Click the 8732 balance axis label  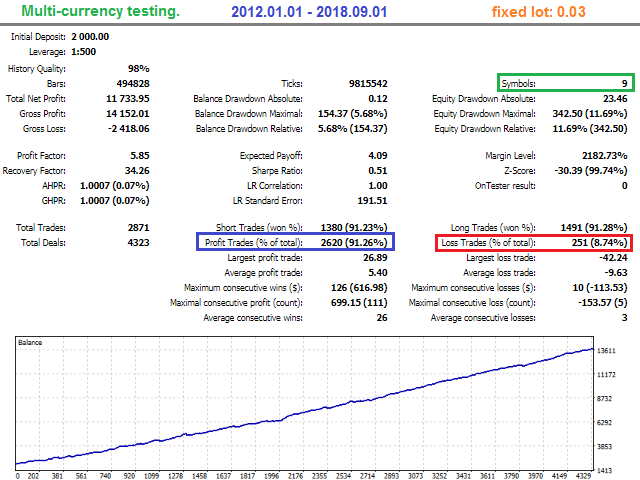(x=604, y=399)
